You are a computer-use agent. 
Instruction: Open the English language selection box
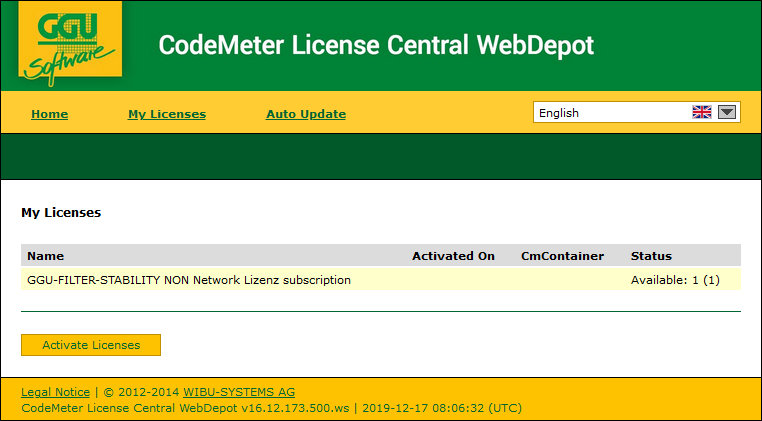pos(610,113)
